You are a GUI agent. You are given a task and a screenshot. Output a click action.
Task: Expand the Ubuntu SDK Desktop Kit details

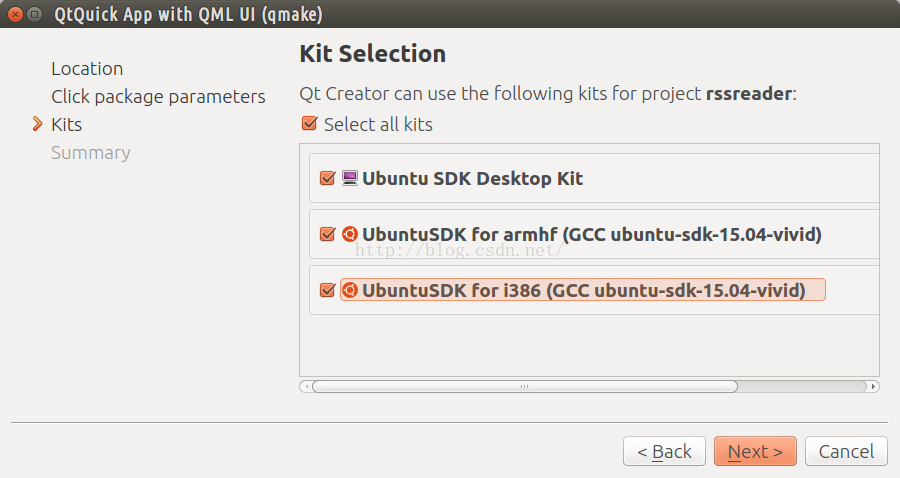click(x=595, y=178)
